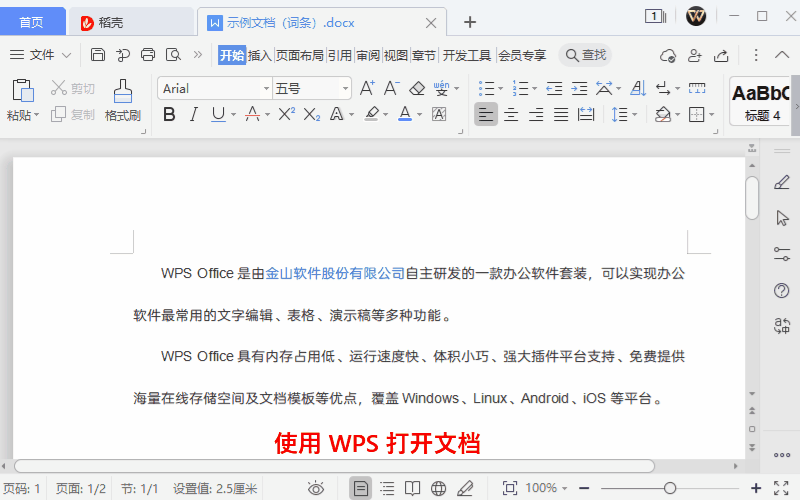Switch to outline view in status bar
The height and width of the screenshot is (500, 800).
pos(387,488)
